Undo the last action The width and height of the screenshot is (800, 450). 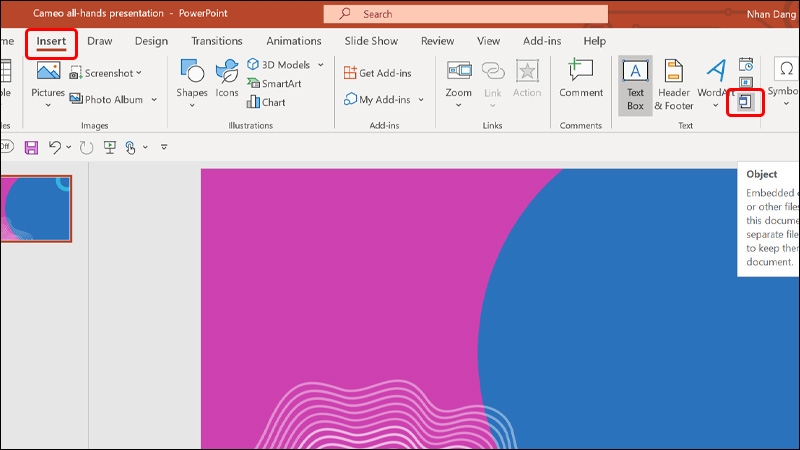[x=55, y=147]
